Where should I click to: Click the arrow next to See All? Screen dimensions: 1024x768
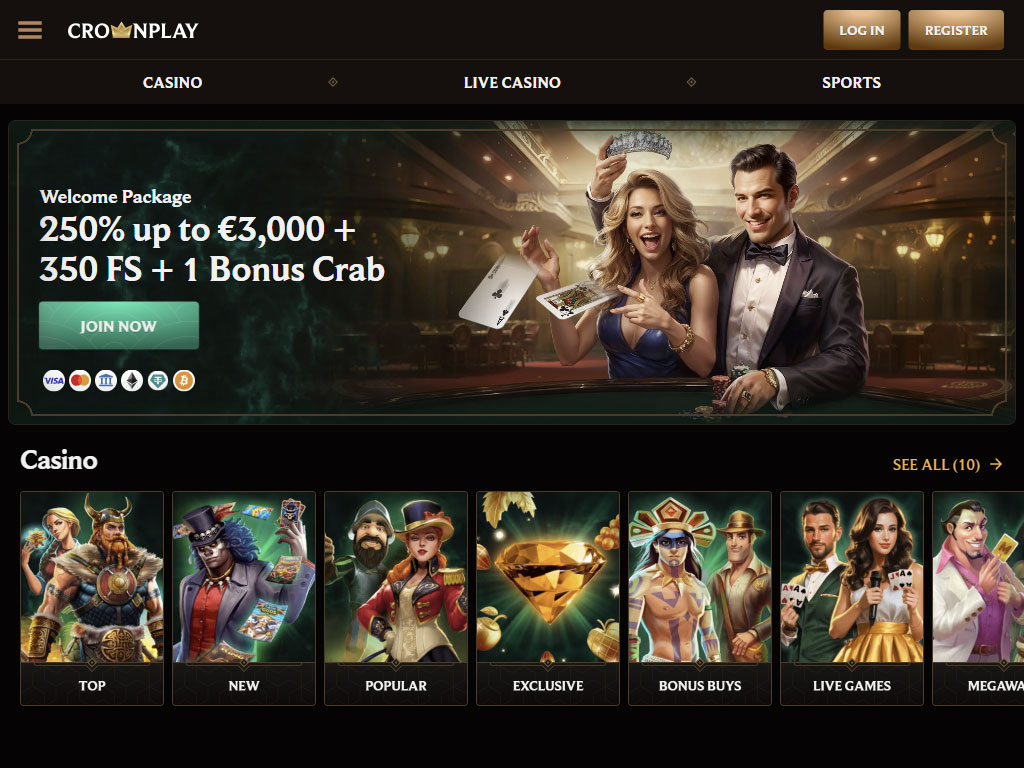coord(996,464)
